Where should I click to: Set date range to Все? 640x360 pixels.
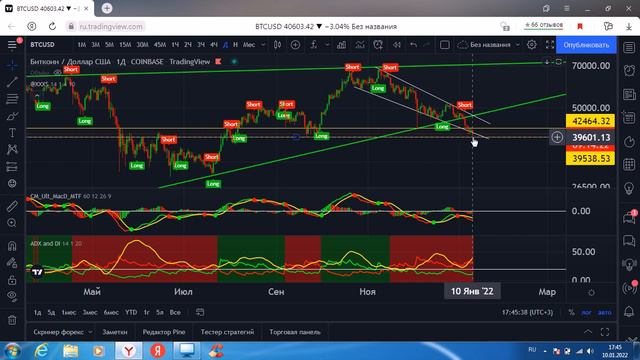175,312
